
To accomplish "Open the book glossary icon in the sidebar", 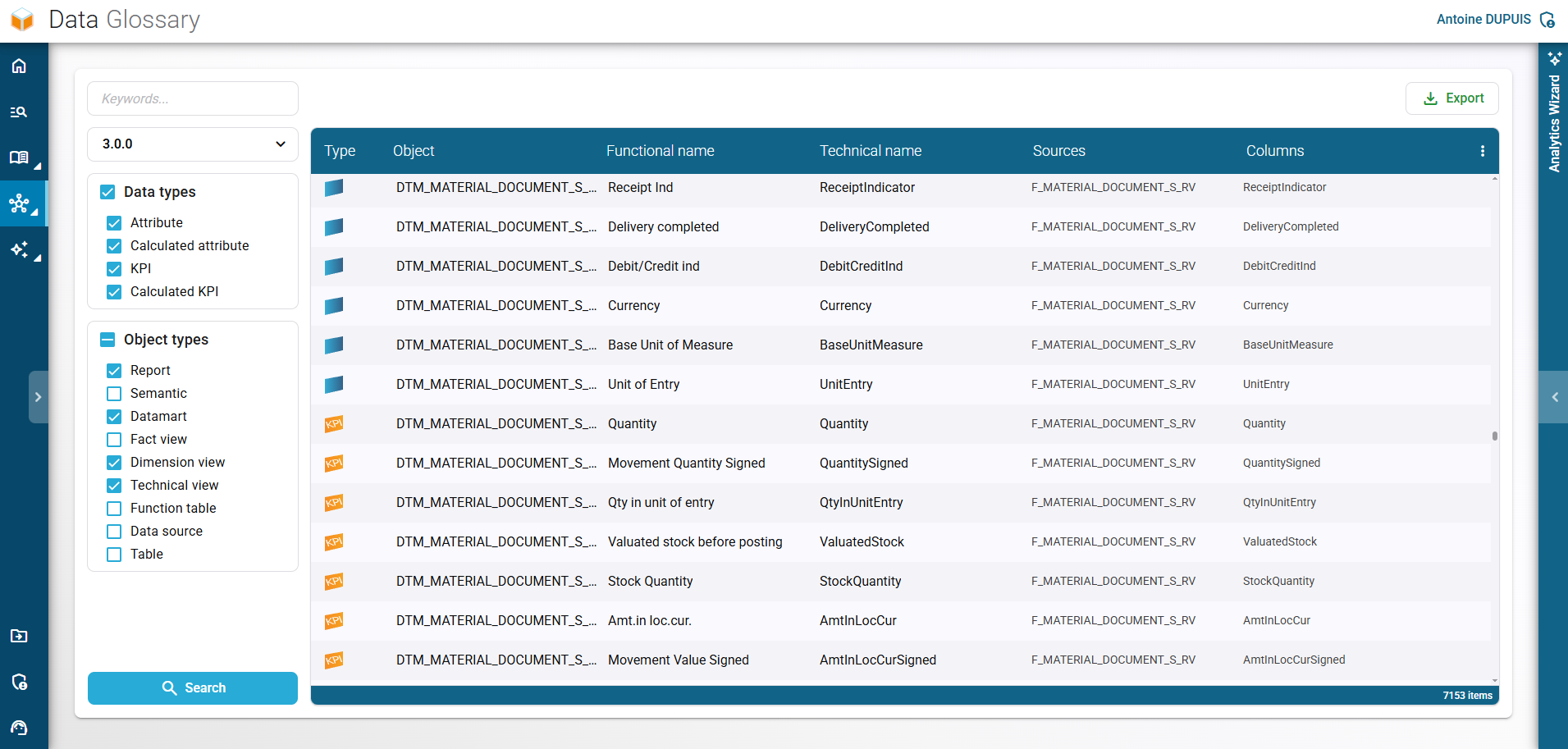I will [x=19, y=157].
